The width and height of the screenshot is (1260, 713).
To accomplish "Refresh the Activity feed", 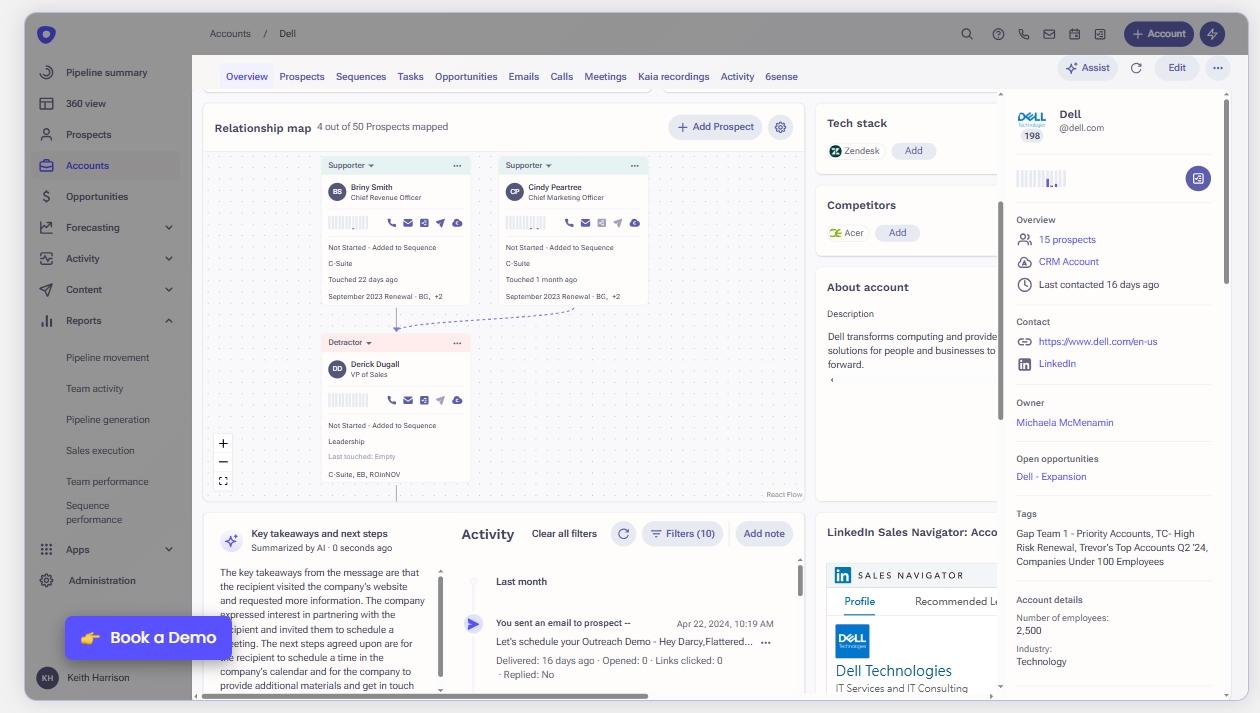I will click(x=623, y=534).
